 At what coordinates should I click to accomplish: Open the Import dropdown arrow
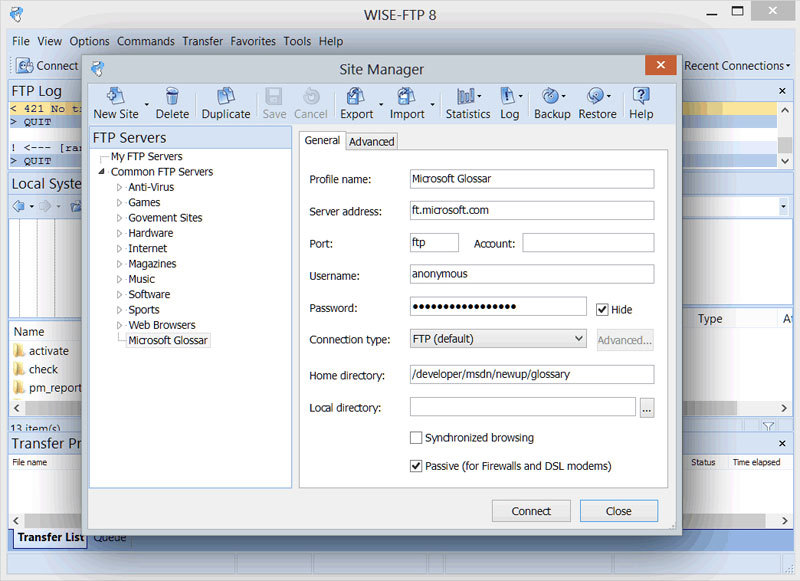pyautogui.click(x=432, y=105)
